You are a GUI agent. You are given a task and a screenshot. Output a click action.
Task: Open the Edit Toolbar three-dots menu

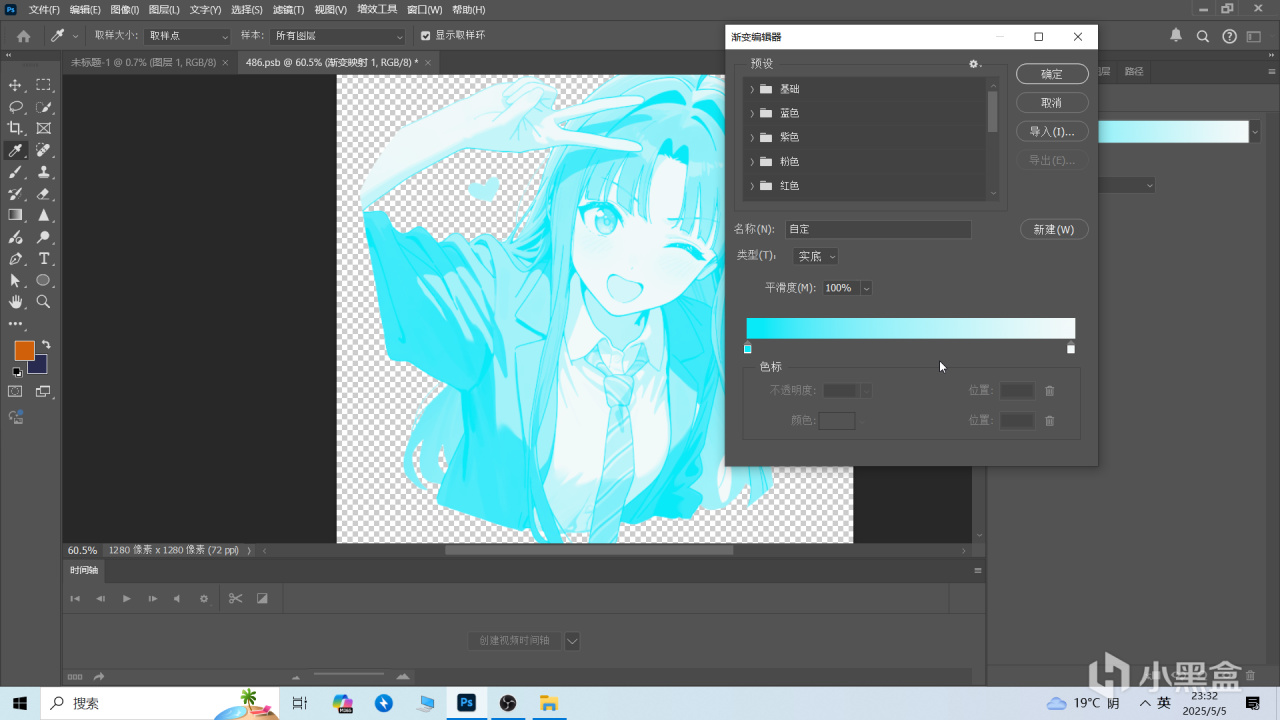point(15,324)
